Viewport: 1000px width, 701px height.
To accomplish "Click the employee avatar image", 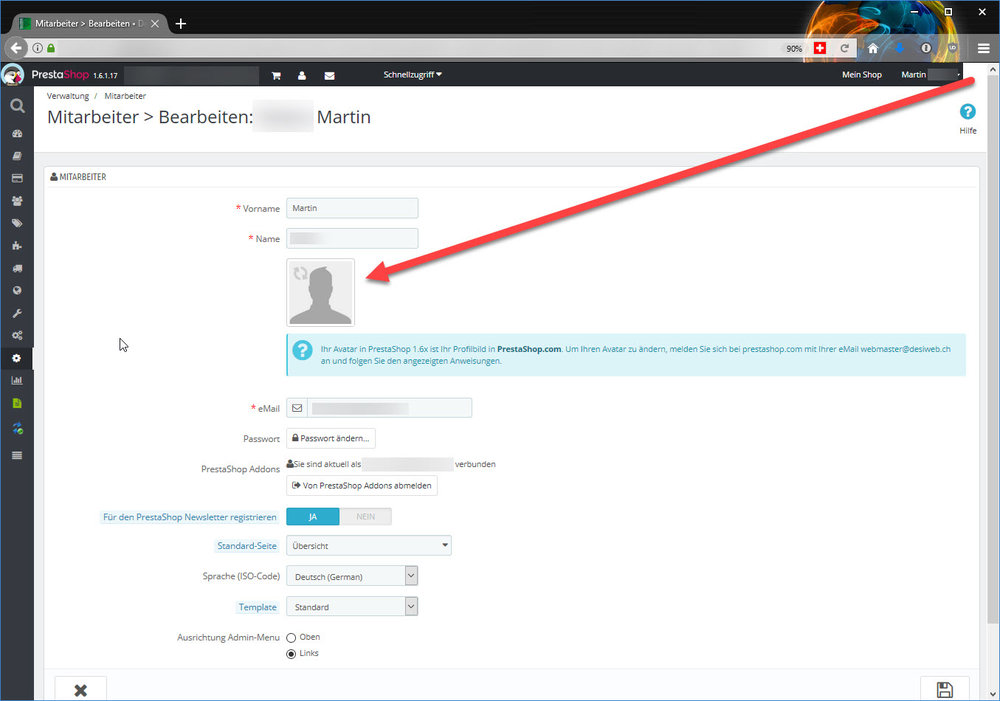I will coord(320,292).
